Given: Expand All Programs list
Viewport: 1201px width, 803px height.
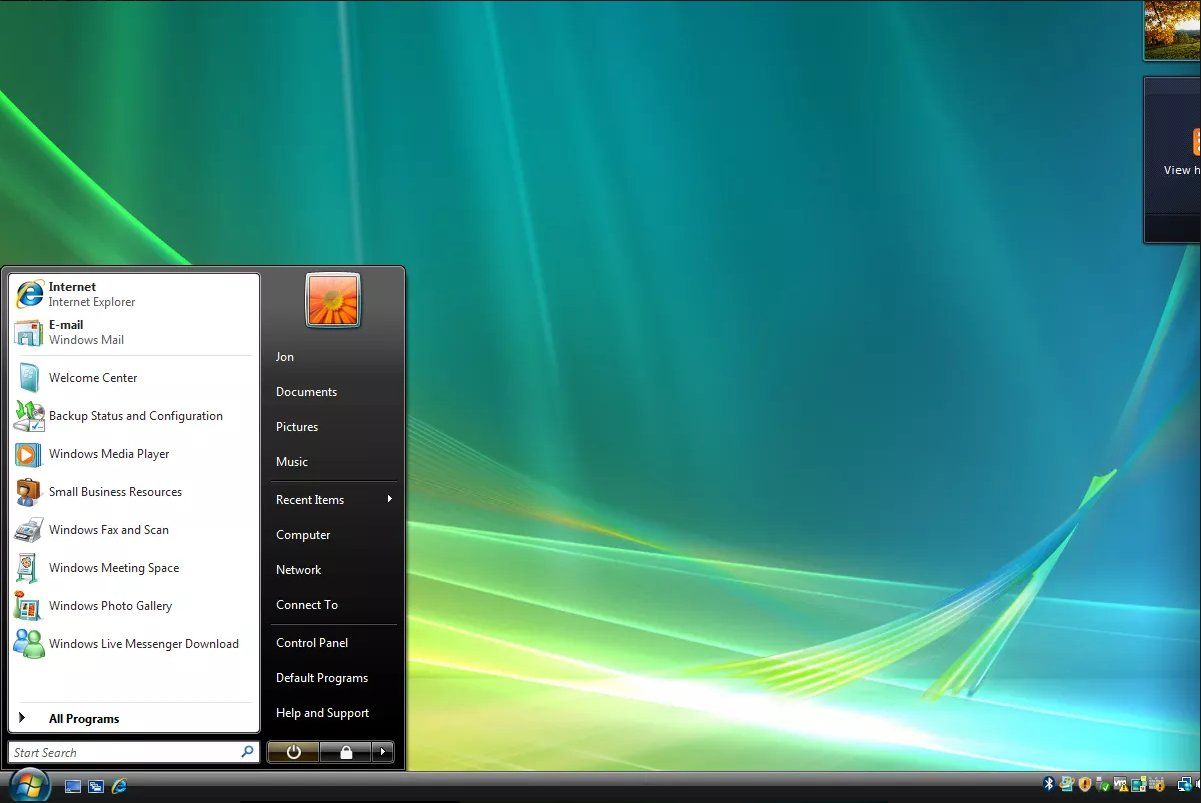Looking at the screenshot, I should tap(84, 719).
